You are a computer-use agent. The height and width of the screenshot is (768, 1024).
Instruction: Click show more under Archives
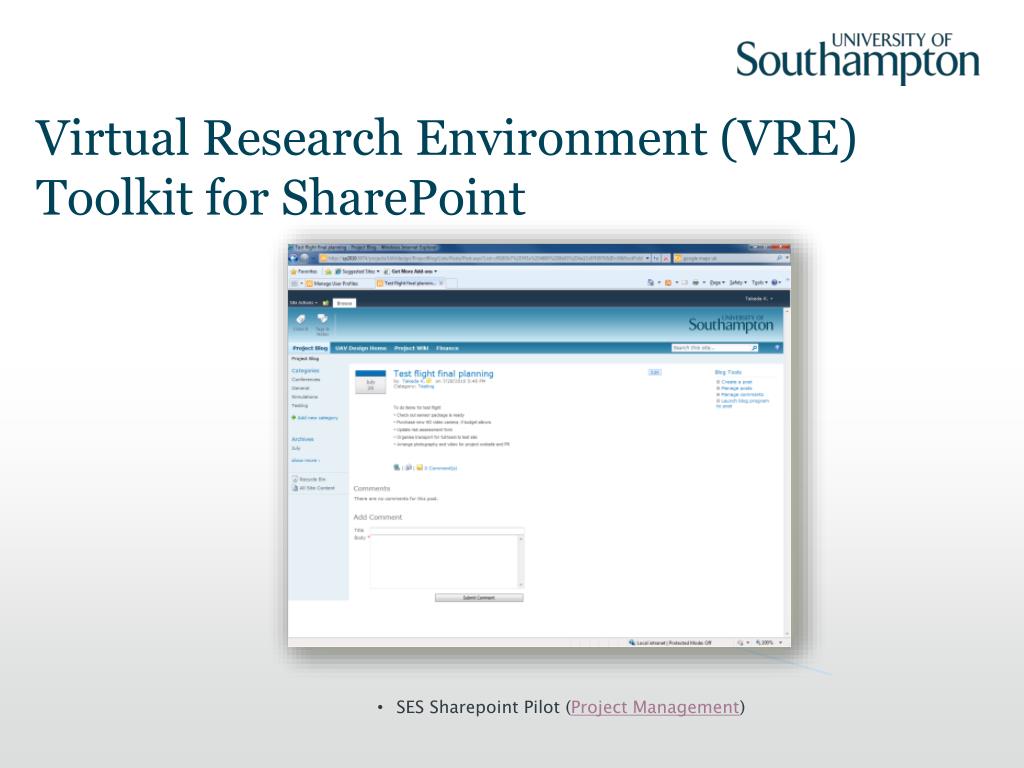306,460
